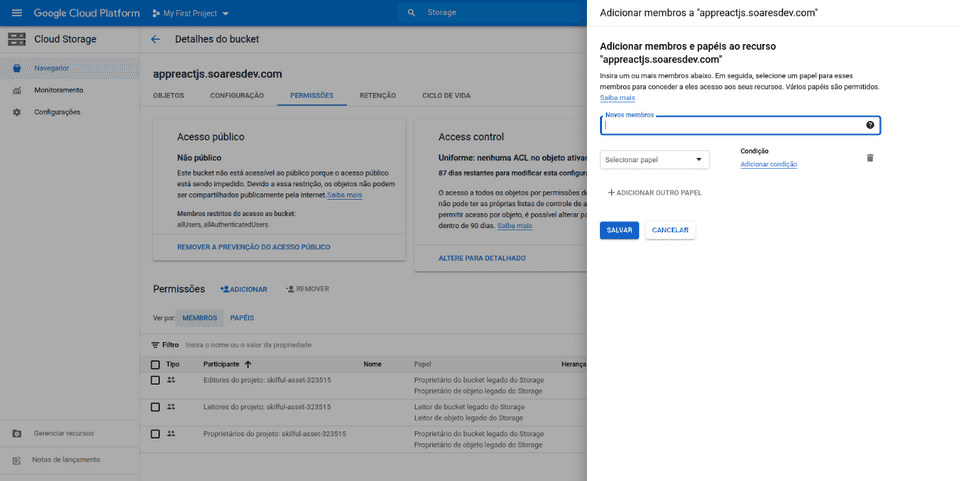Image resolution: width=960 pixels, height=481 pixels.
Task: Click the Novos membros input field
Action: pos(730,126)
